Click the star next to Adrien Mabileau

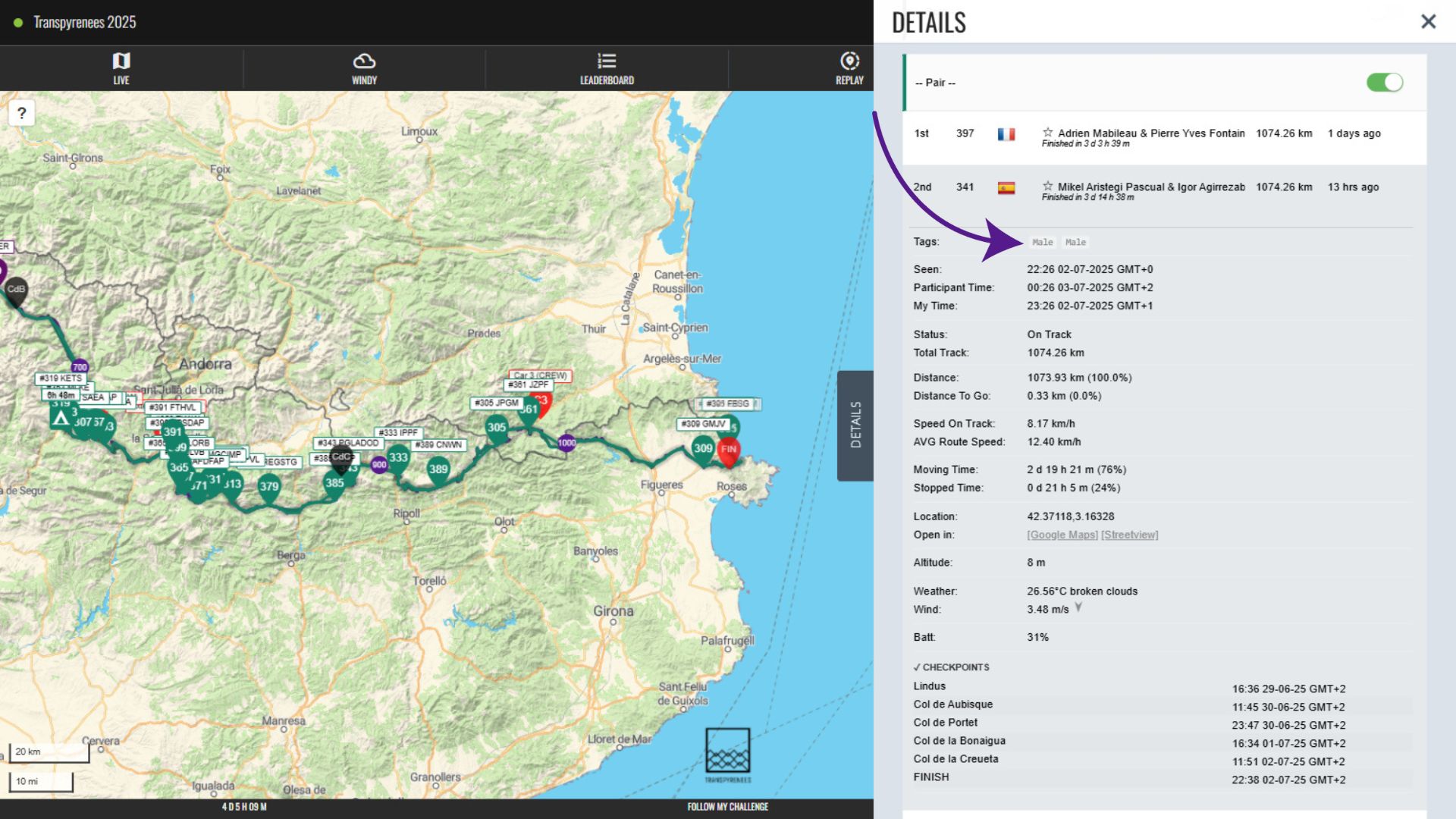tap(1047, 132)
